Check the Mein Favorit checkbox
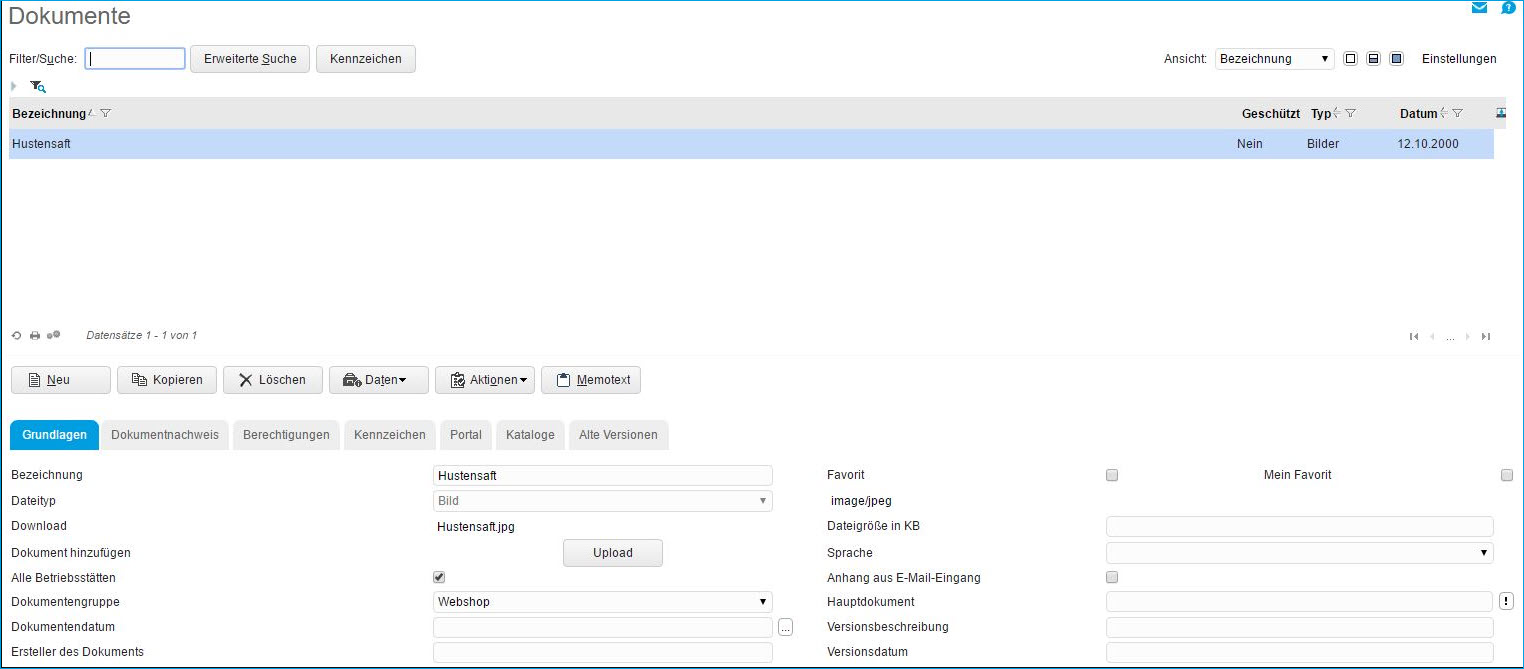1524x669 pixels. coord(1507,475)
